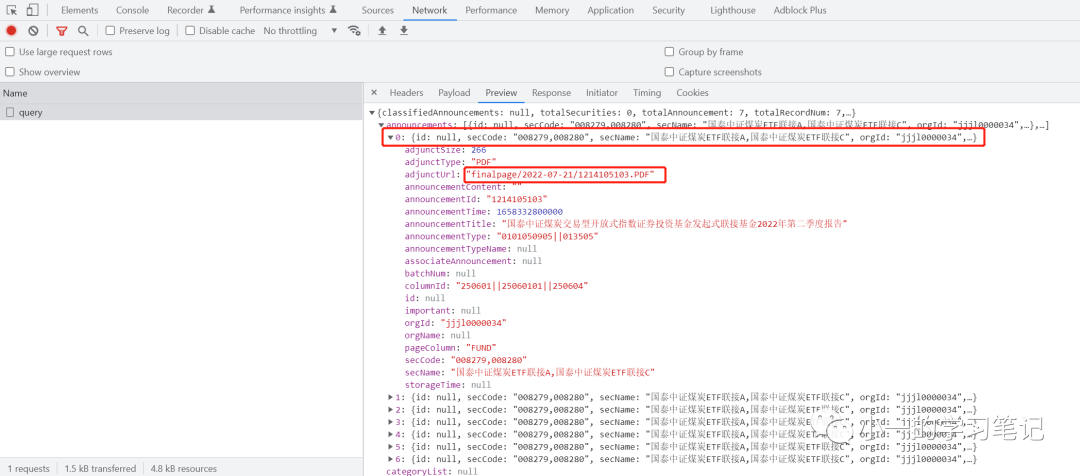Clear the network log
The width and height of the screenshot is (1080, 476).
point(33,31)
